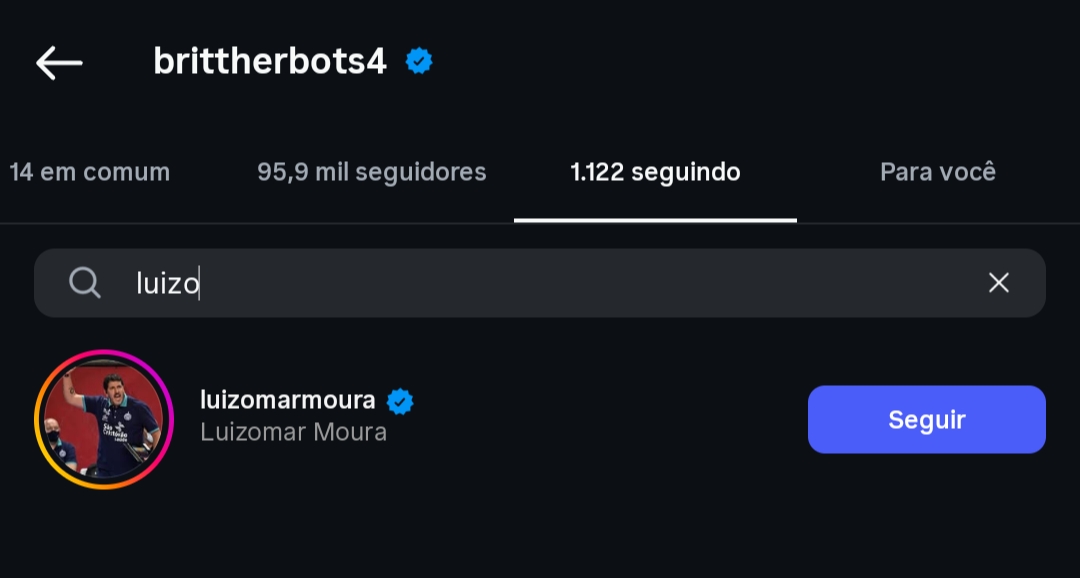Click the blank space in luizomarmoura's row

[x=600, y=419]
